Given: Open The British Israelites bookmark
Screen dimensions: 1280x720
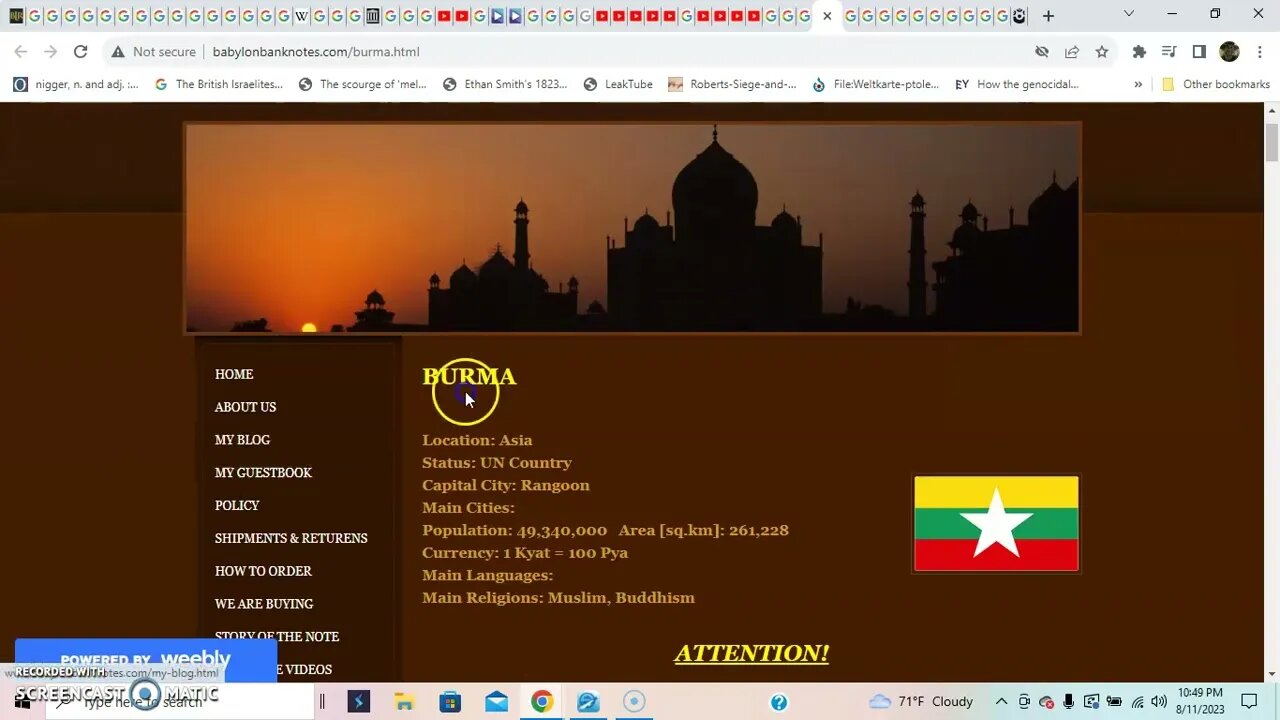Looking at the screenshot, I should pos(219,85).
